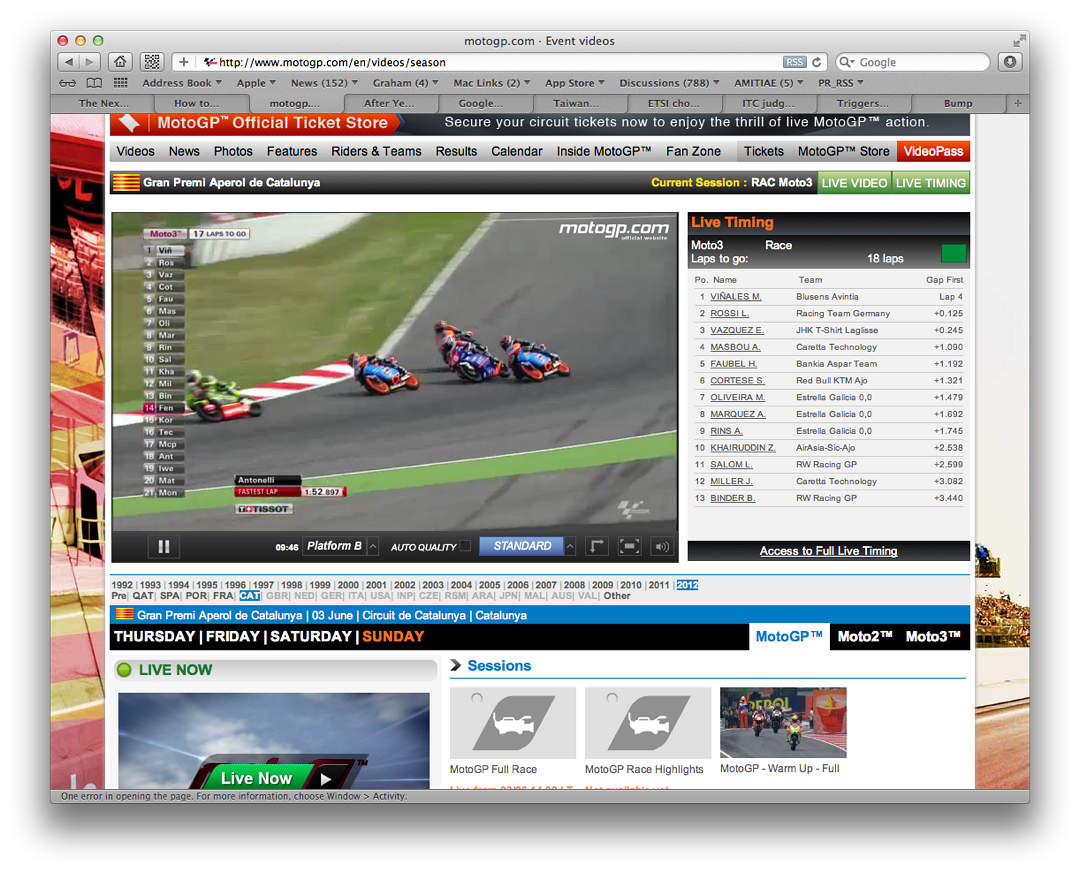The width and height of the screenshot is (1080, 873).
Task: Open the MotoGP Official Ticket Store banner
Action: pyautogui.click(x=539, y=123)
